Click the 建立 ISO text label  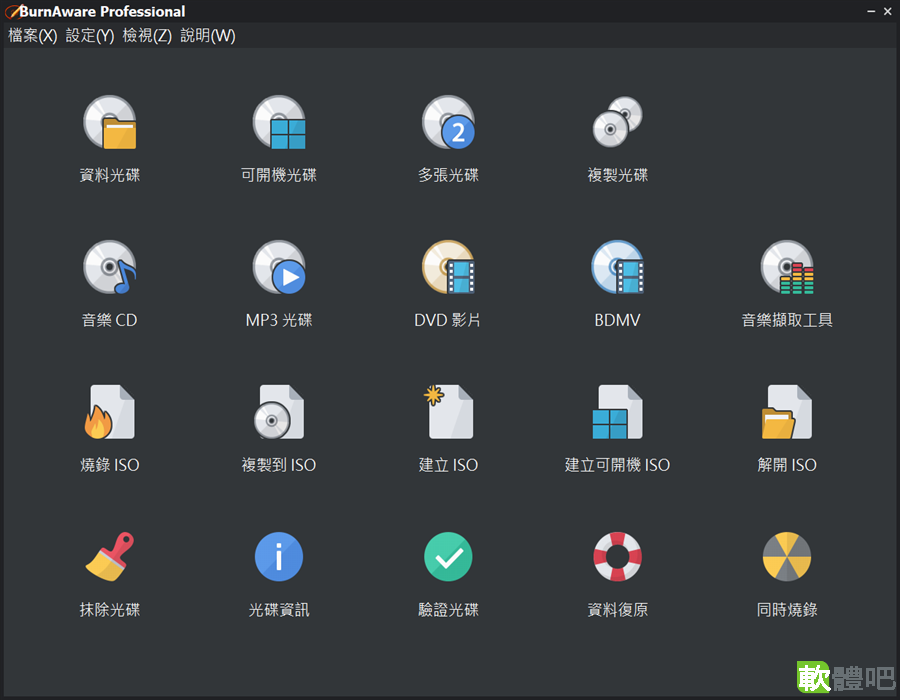448,465
